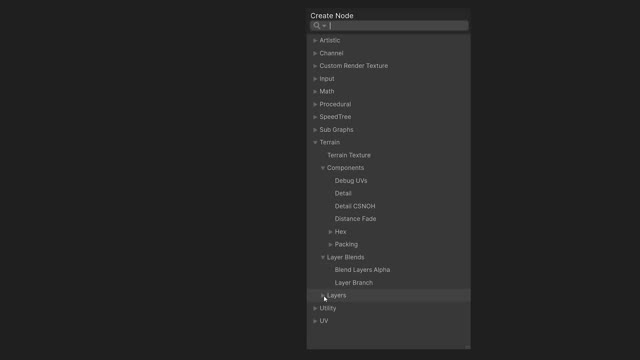Click the Artistic label
This screenshot has width=640, height=360.
(x=330, y=40)
